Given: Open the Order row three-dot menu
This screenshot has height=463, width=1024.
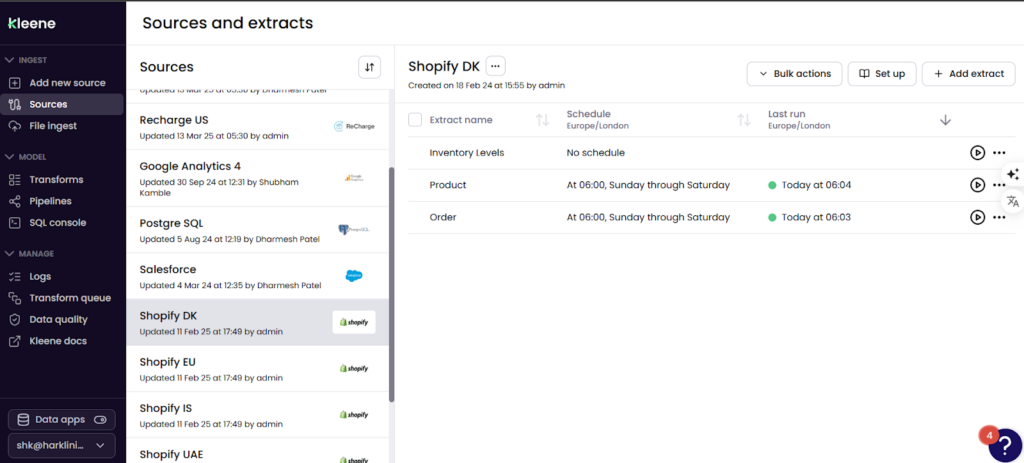Looking at the screenshot, I should [x=999, y=217].
